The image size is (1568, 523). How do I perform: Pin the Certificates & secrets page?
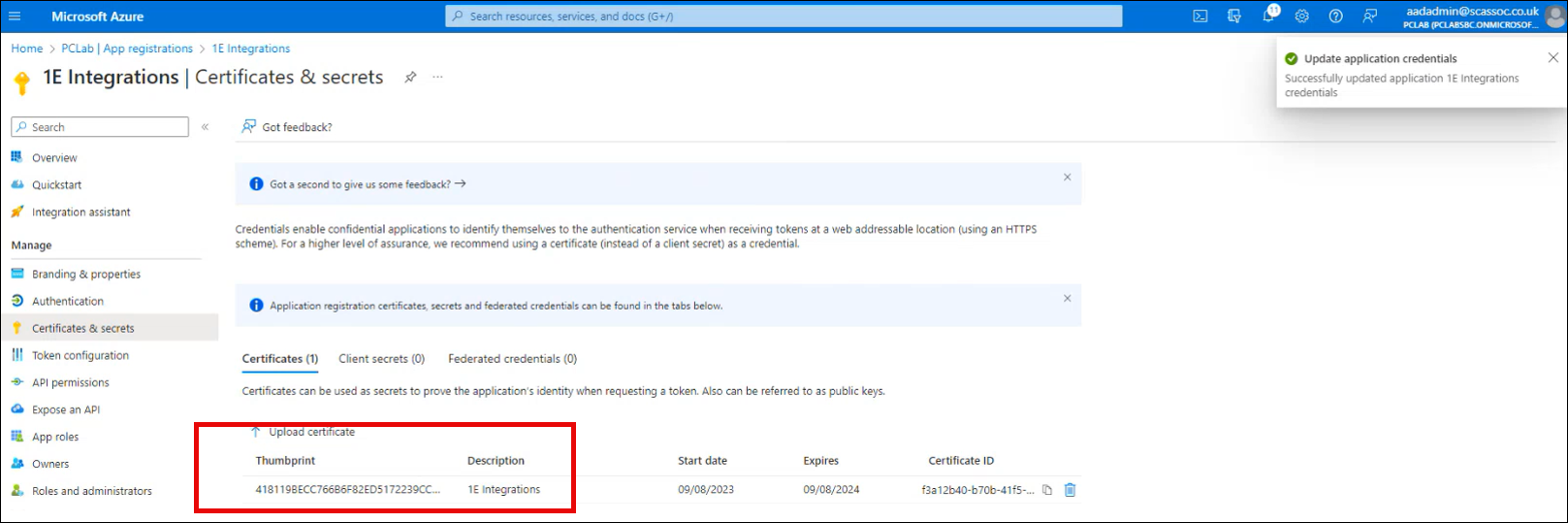[410, 78]
